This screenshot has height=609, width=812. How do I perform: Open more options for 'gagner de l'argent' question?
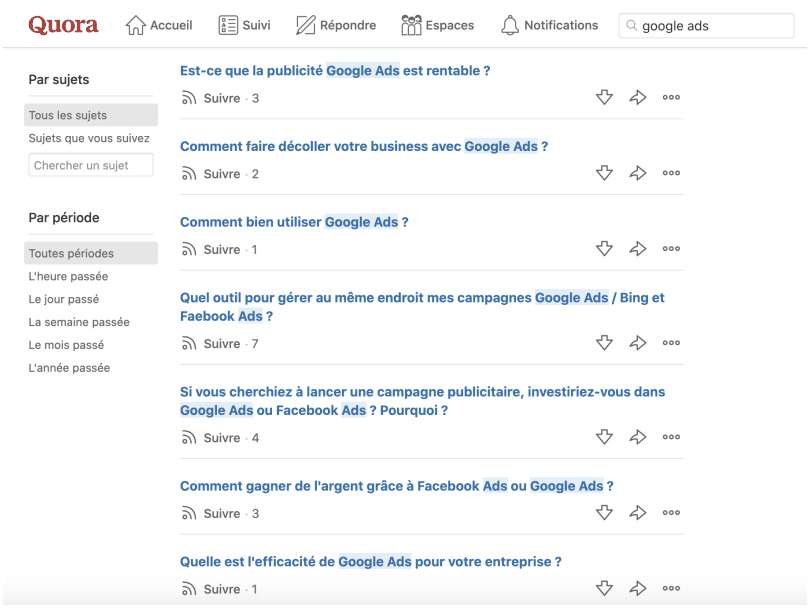click(x=671, y=512)
